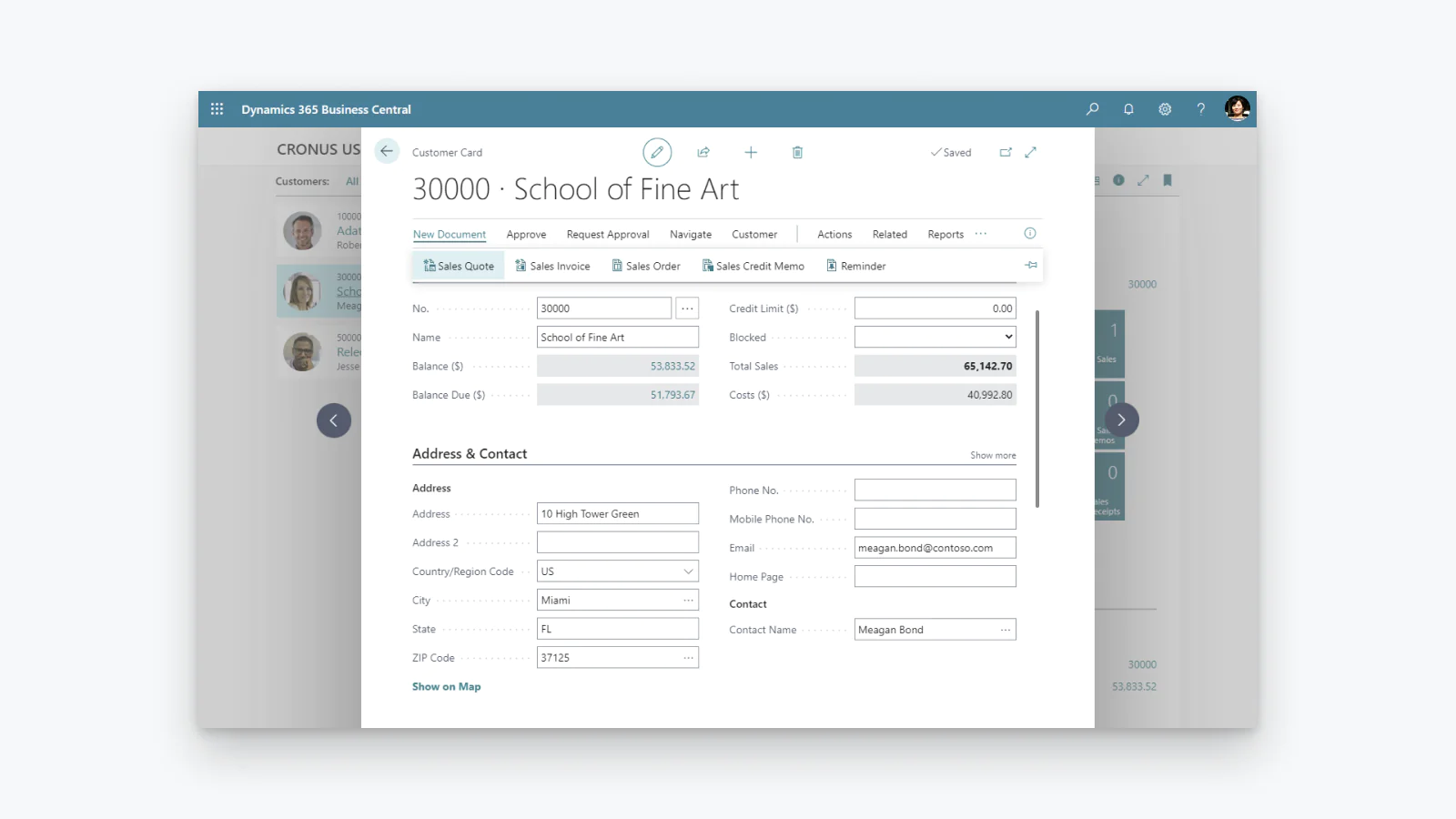Screen dimensions: 1456x819
Task: Click the plus icon to add new customer
Action: coord(751,152)
